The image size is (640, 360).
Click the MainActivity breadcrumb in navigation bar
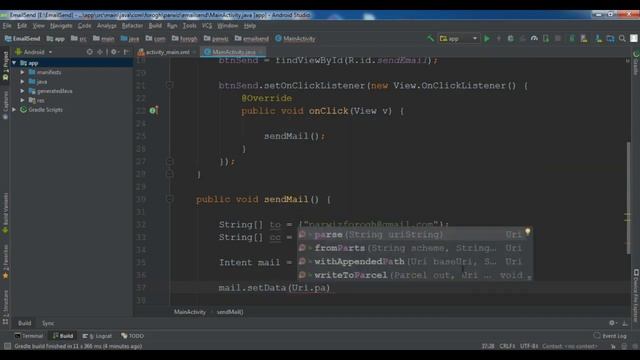(x=295, y=39)
